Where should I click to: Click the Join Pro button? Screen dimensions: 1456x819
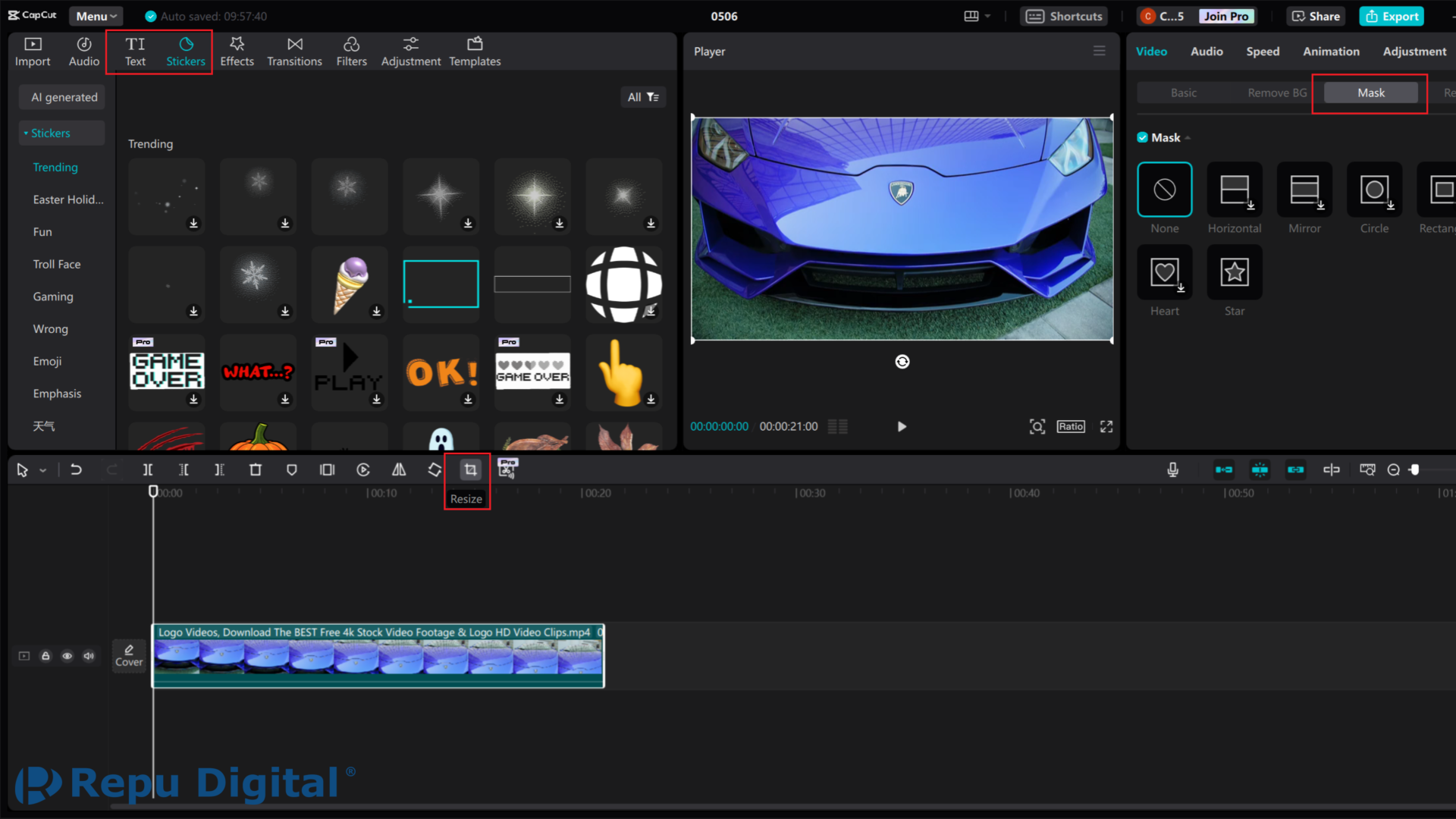pyautogui.click(x=1226, y=16)
